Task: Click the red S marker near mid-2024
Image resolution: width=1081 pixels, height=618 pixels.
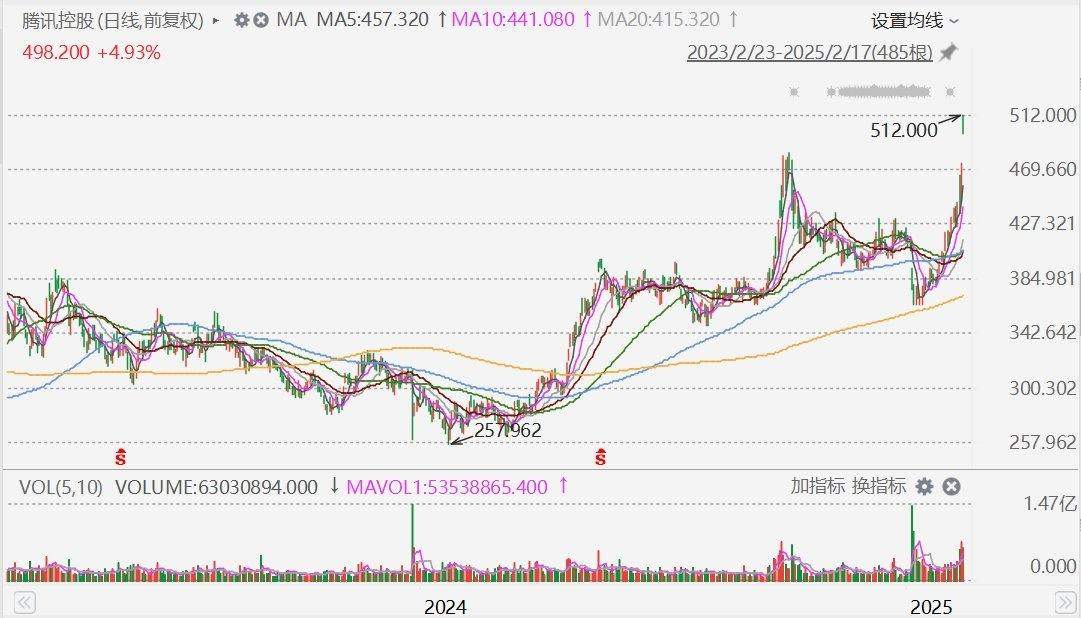Action: tap(600, 458)
